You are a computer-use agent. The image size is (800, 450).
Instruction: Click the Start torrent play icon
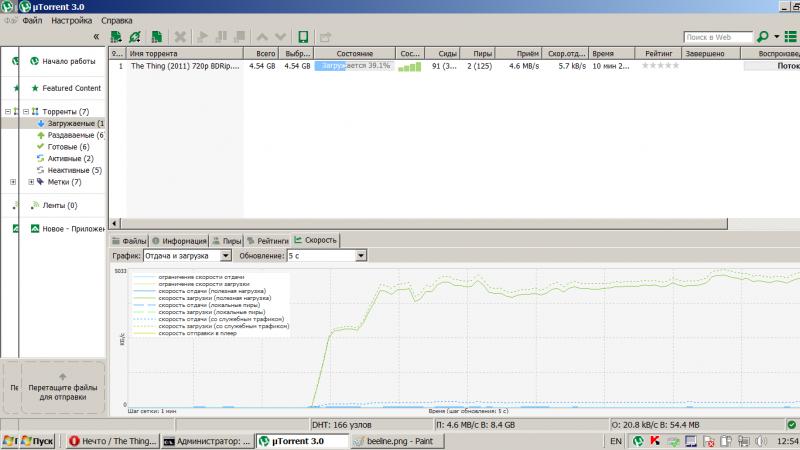click(x=203, y=37)
